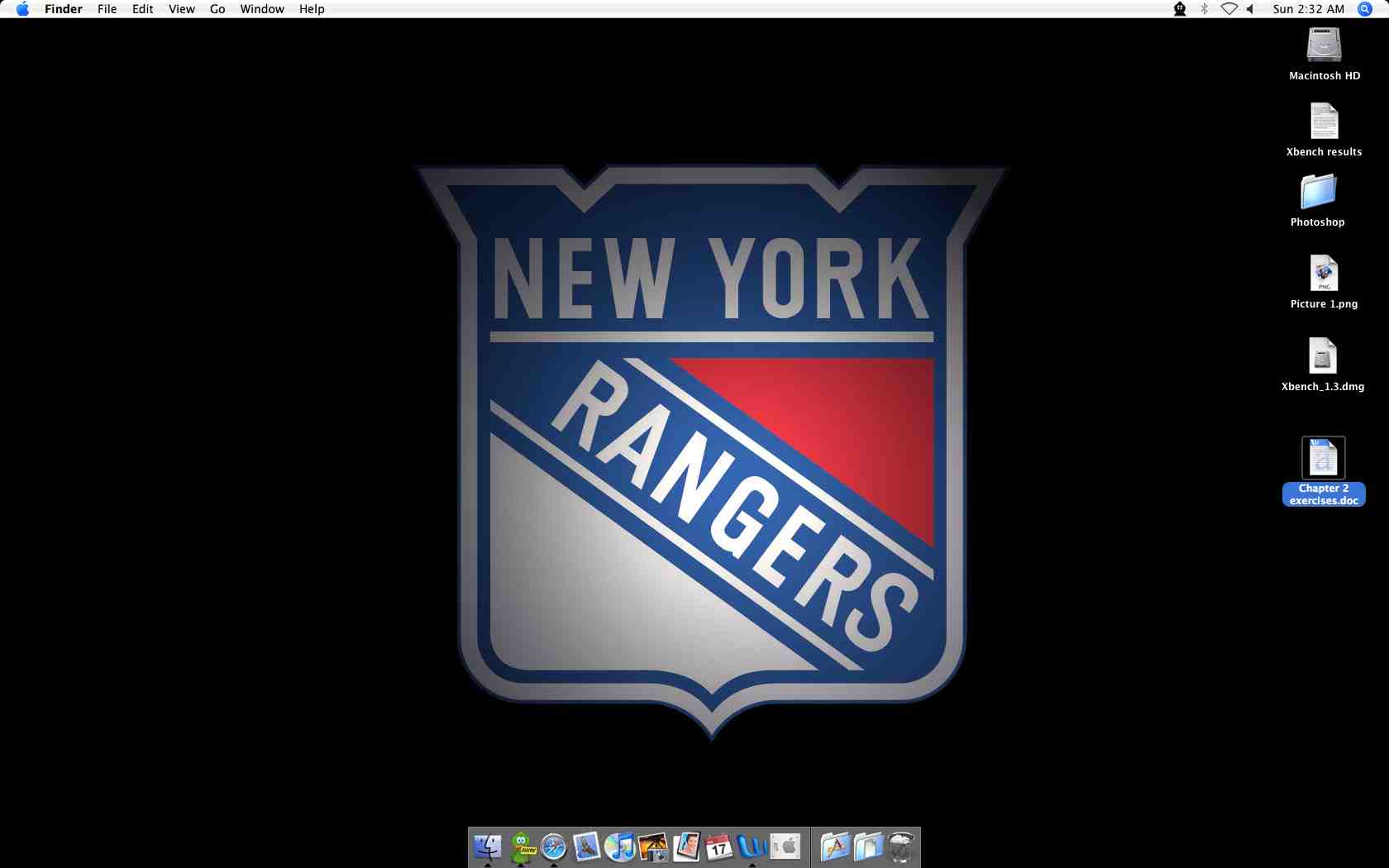Open Adium green duck icon in Dock

tap(522, 847)
